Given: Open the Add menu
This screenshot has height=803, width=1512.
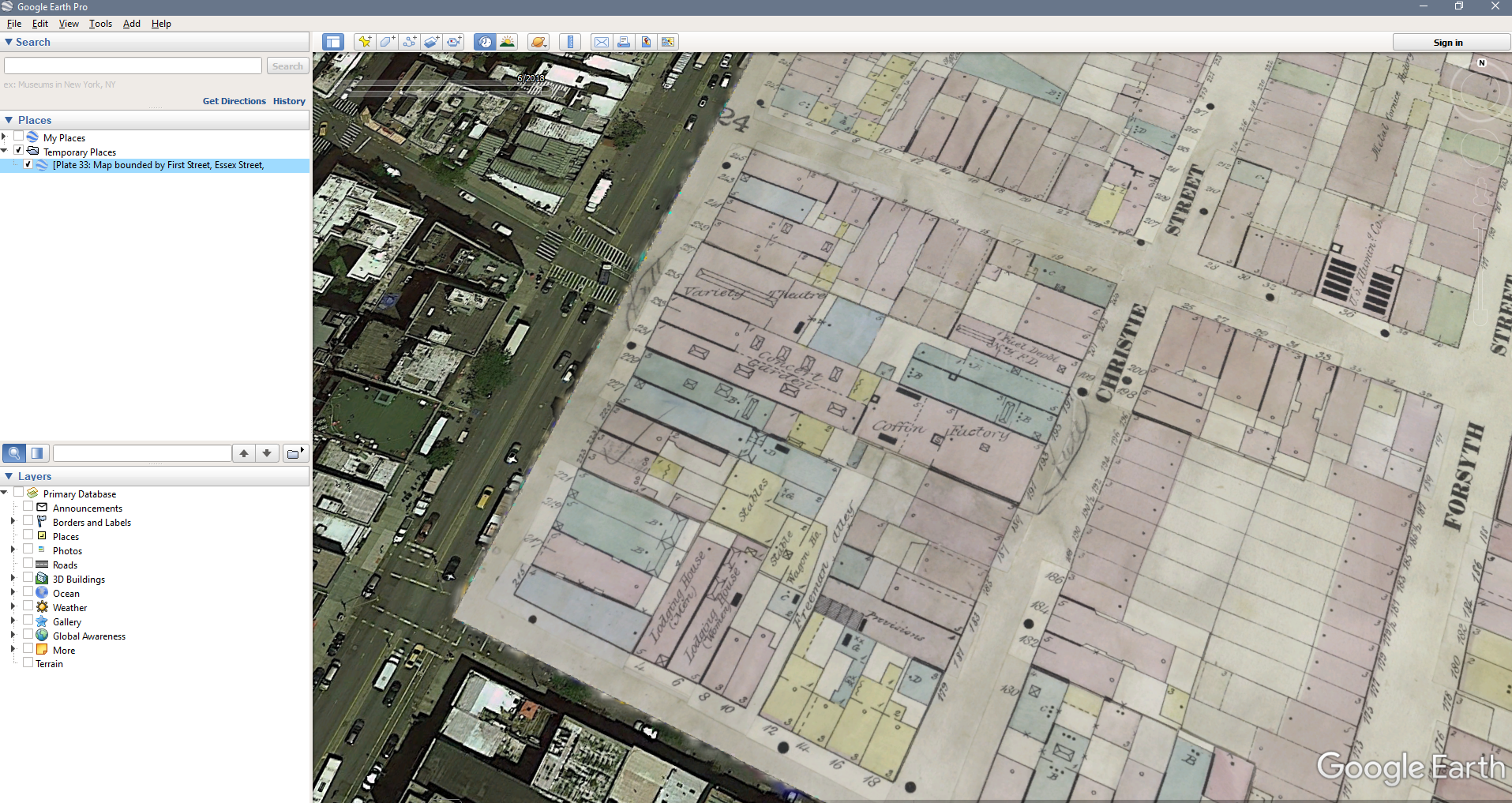Looking at the screenshot, I should pyautogui.click(x=131, y=24).
